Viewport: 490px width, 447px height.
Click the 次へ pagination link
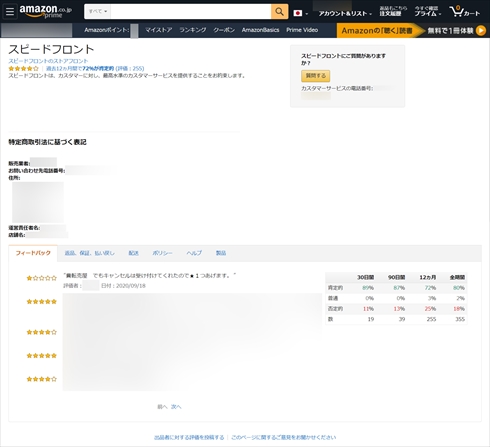coord(176,407)
